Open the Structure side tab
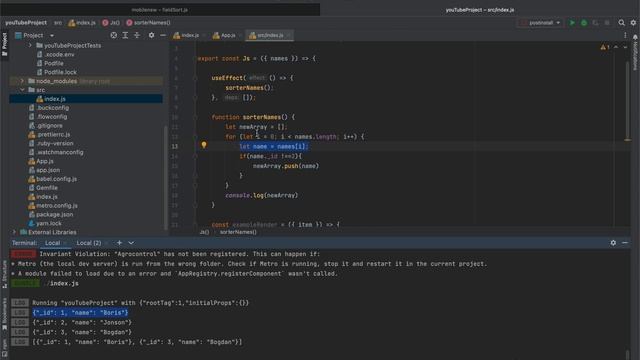640x360 pixels. click(4, 275)
